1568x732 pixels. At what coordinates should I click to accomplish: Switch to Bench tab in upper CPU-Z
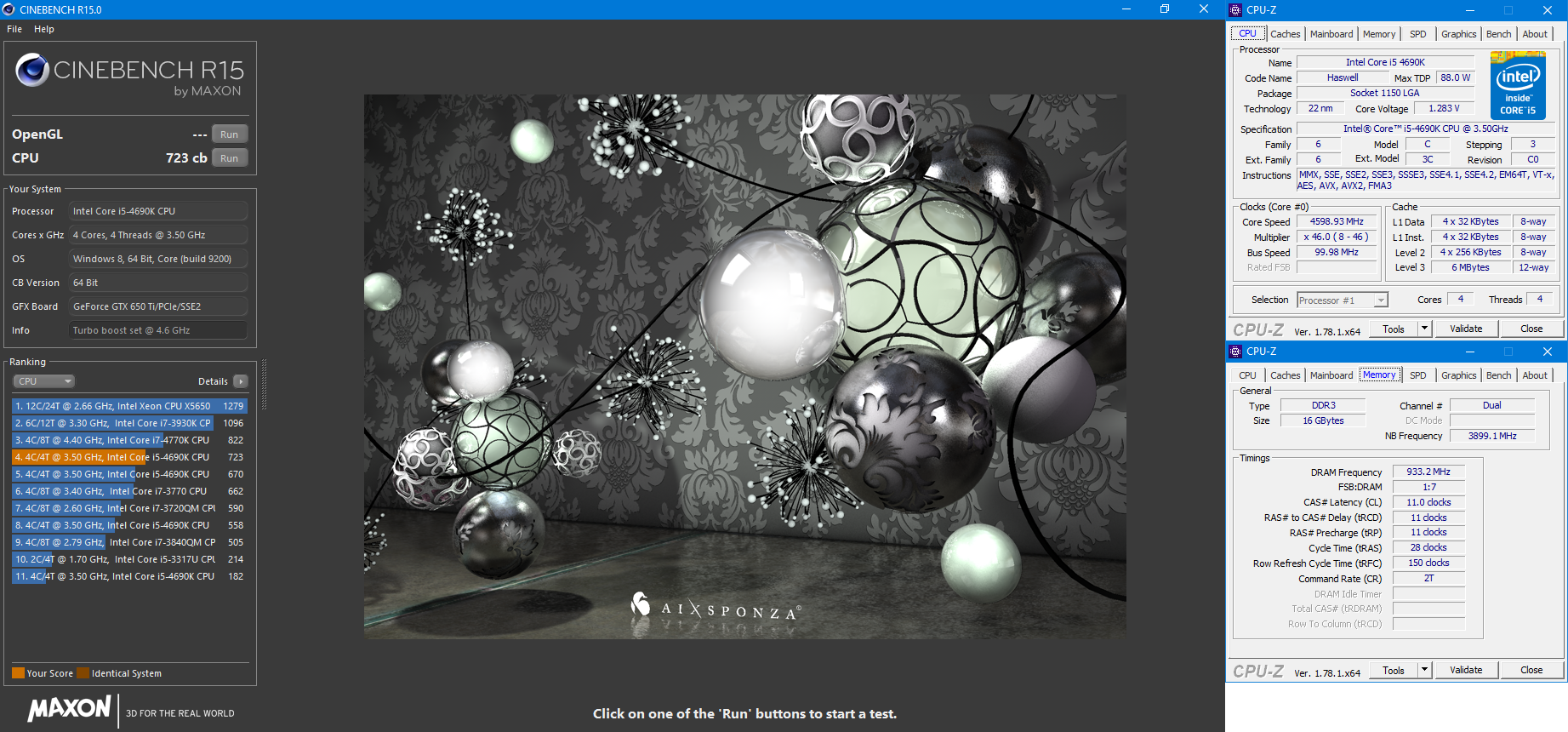click(x=1499, y=34)
